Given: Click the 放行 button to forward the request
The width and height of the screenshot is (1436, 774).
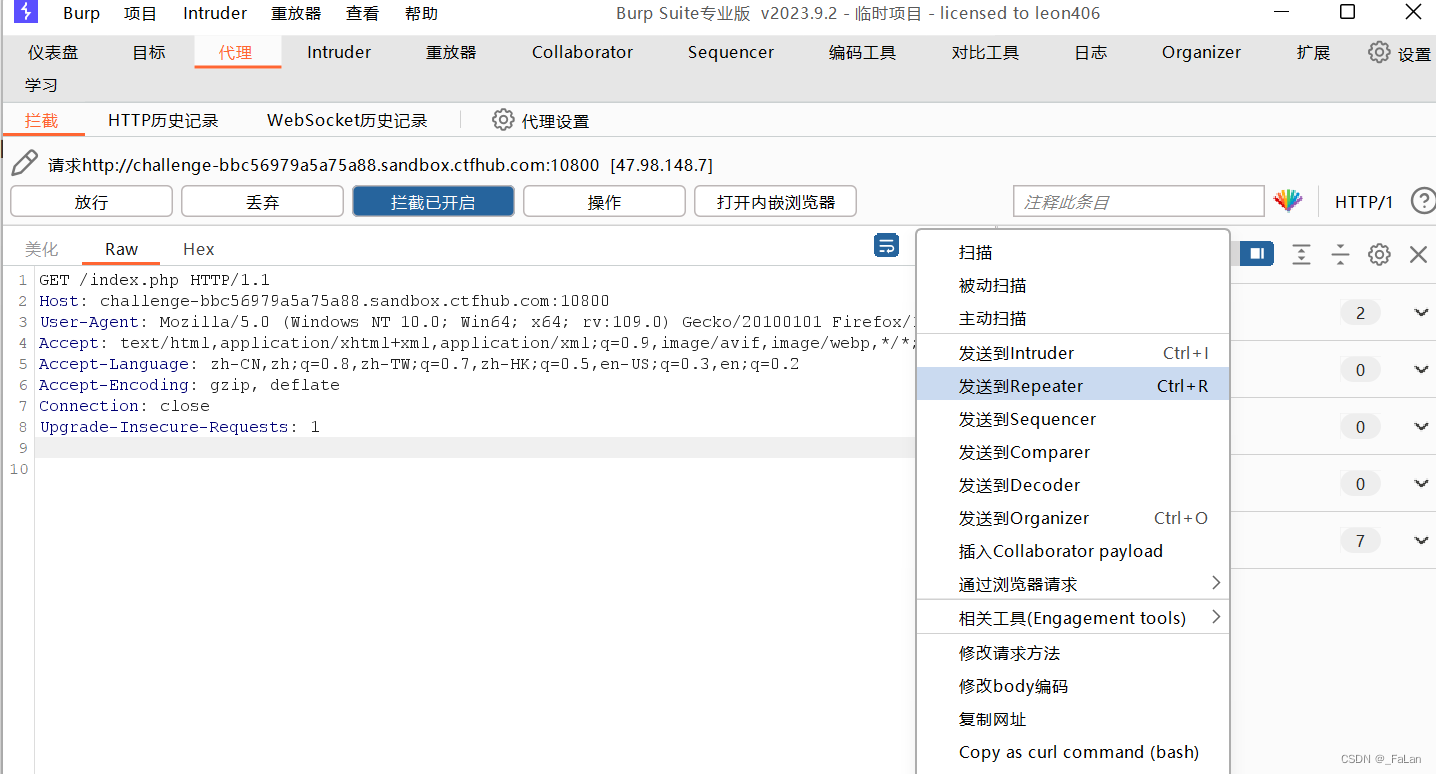Looking at the screenshot, I should pyautogui.click(x=91, y=200).
